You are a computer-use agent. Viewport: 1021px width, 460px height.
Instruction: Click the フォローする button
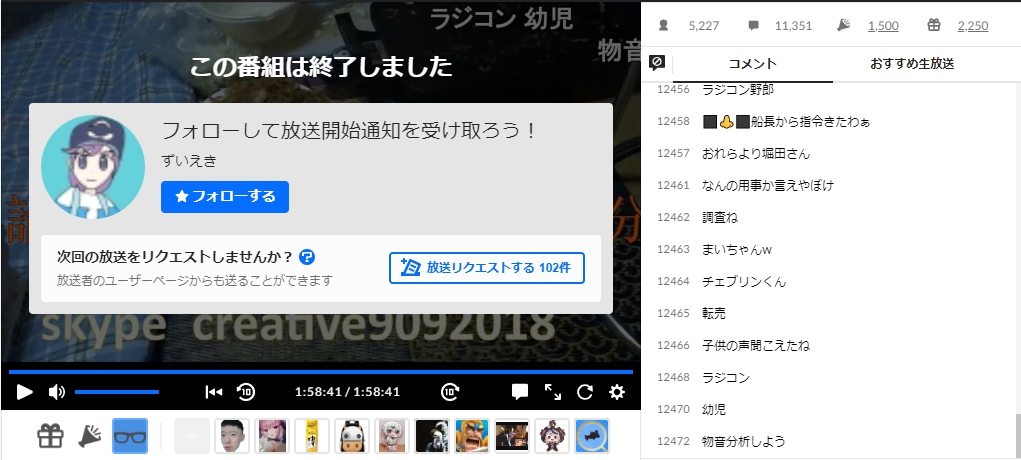225,197
